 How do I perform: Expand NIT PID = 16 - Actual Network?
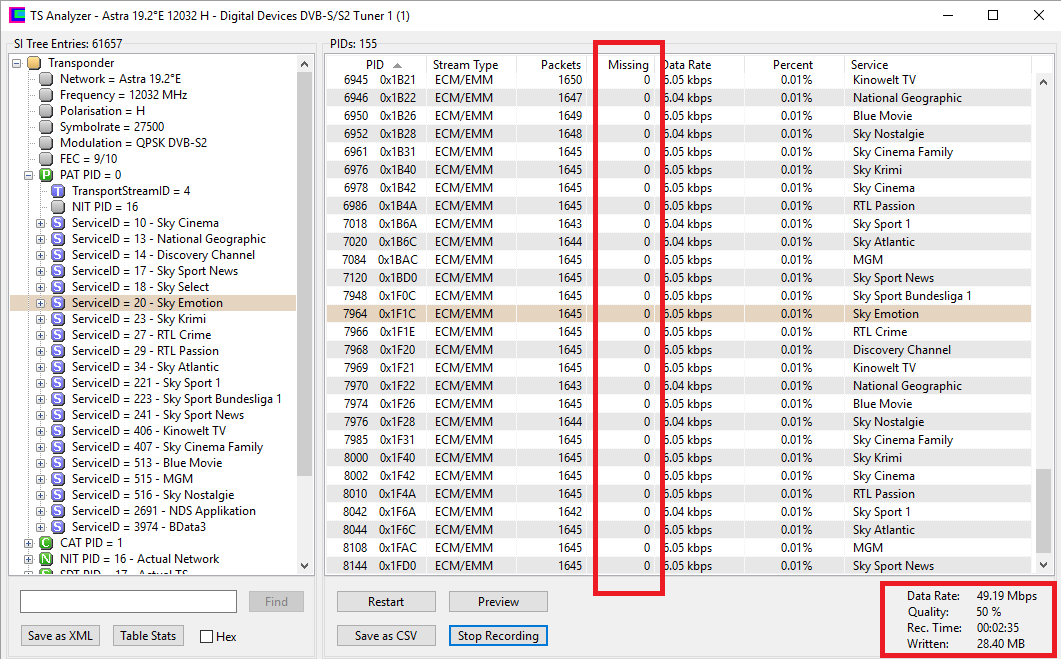pos(28,560)
